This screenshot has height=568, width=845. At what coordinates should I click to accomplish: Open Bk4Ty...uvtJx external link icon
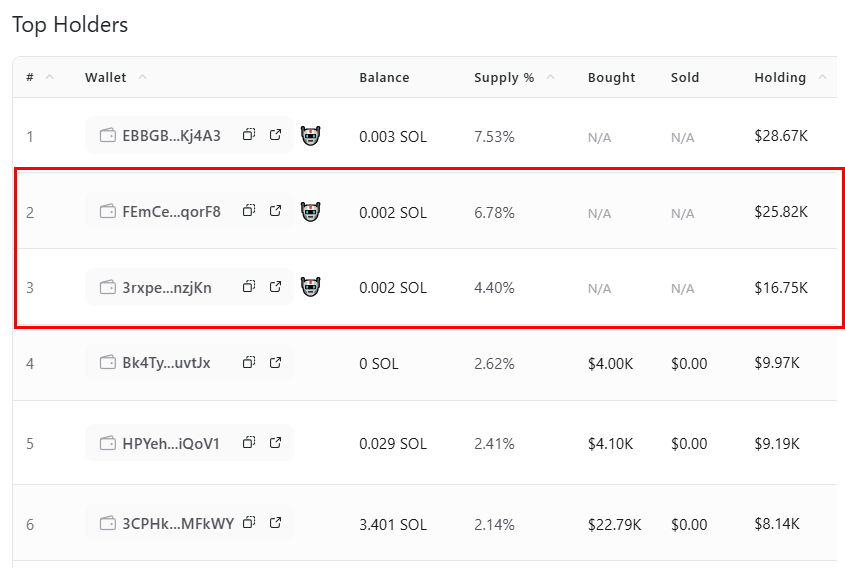(275, 363)
